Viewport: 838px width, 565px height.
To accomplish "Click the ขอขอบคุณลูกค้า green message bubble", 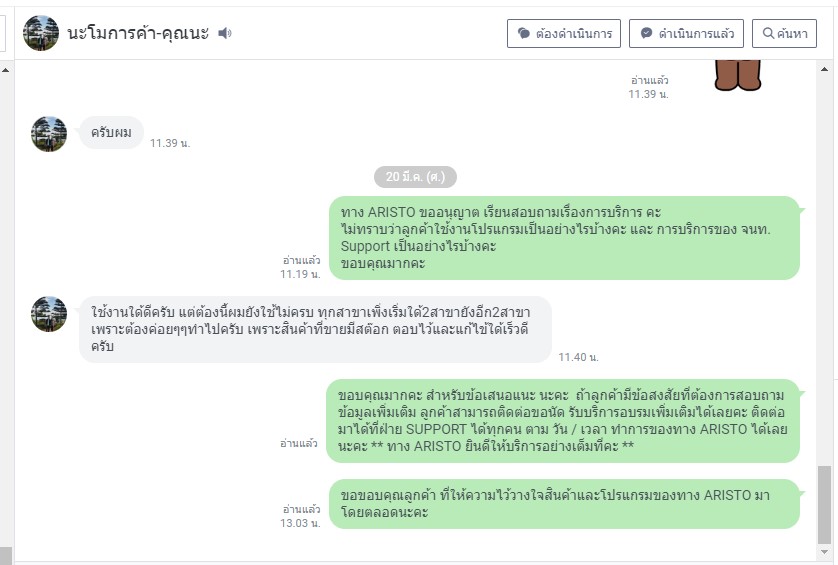I will (x=564, y=504).
